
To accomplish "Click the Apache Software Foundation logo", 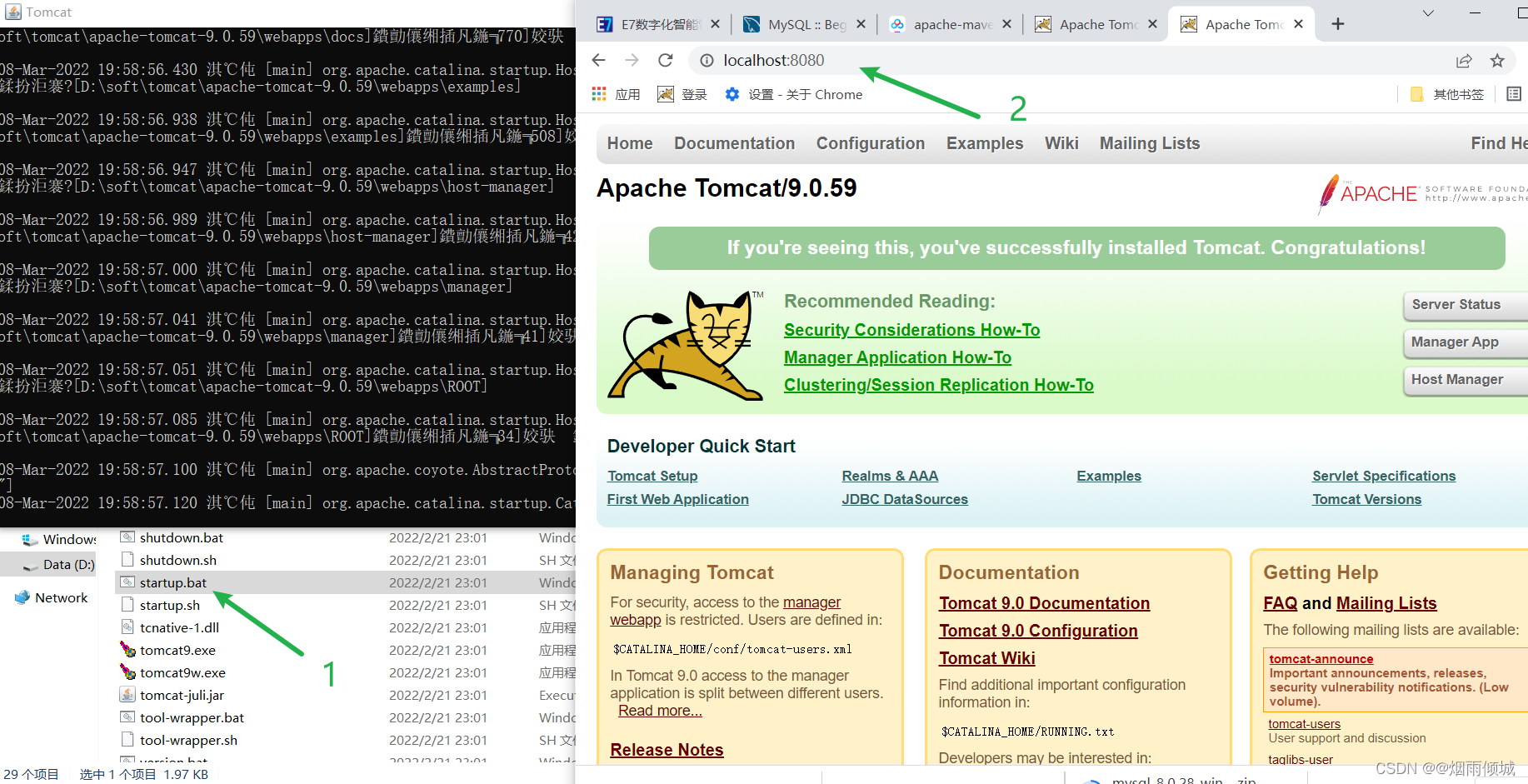I will tap(1422, 193).
